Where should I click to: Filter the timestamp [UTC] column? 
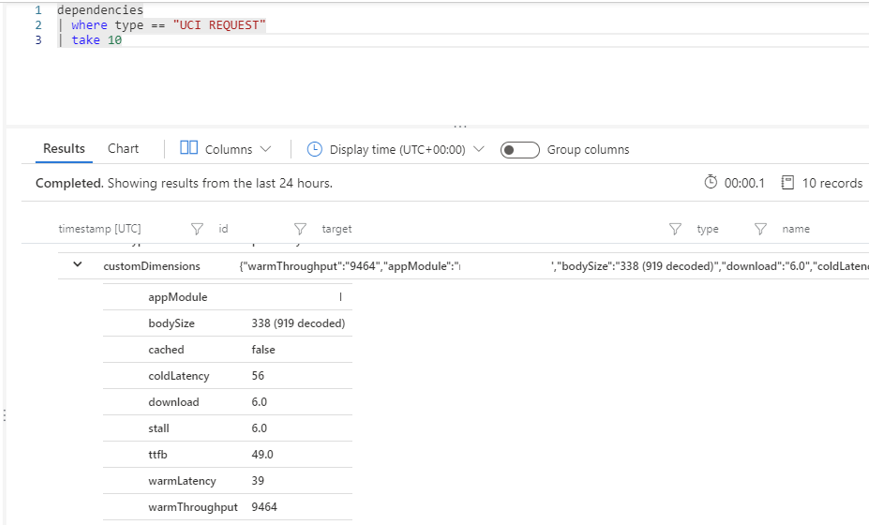pos(197,228)
